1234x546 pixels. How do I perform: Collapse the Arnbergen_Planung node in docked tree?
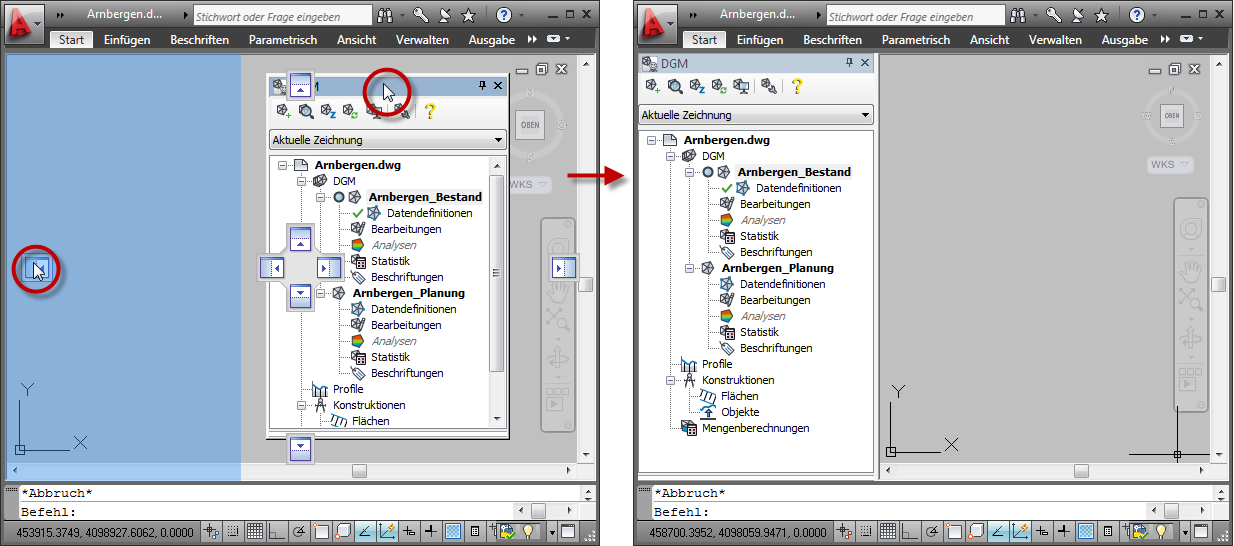point(688,268)
